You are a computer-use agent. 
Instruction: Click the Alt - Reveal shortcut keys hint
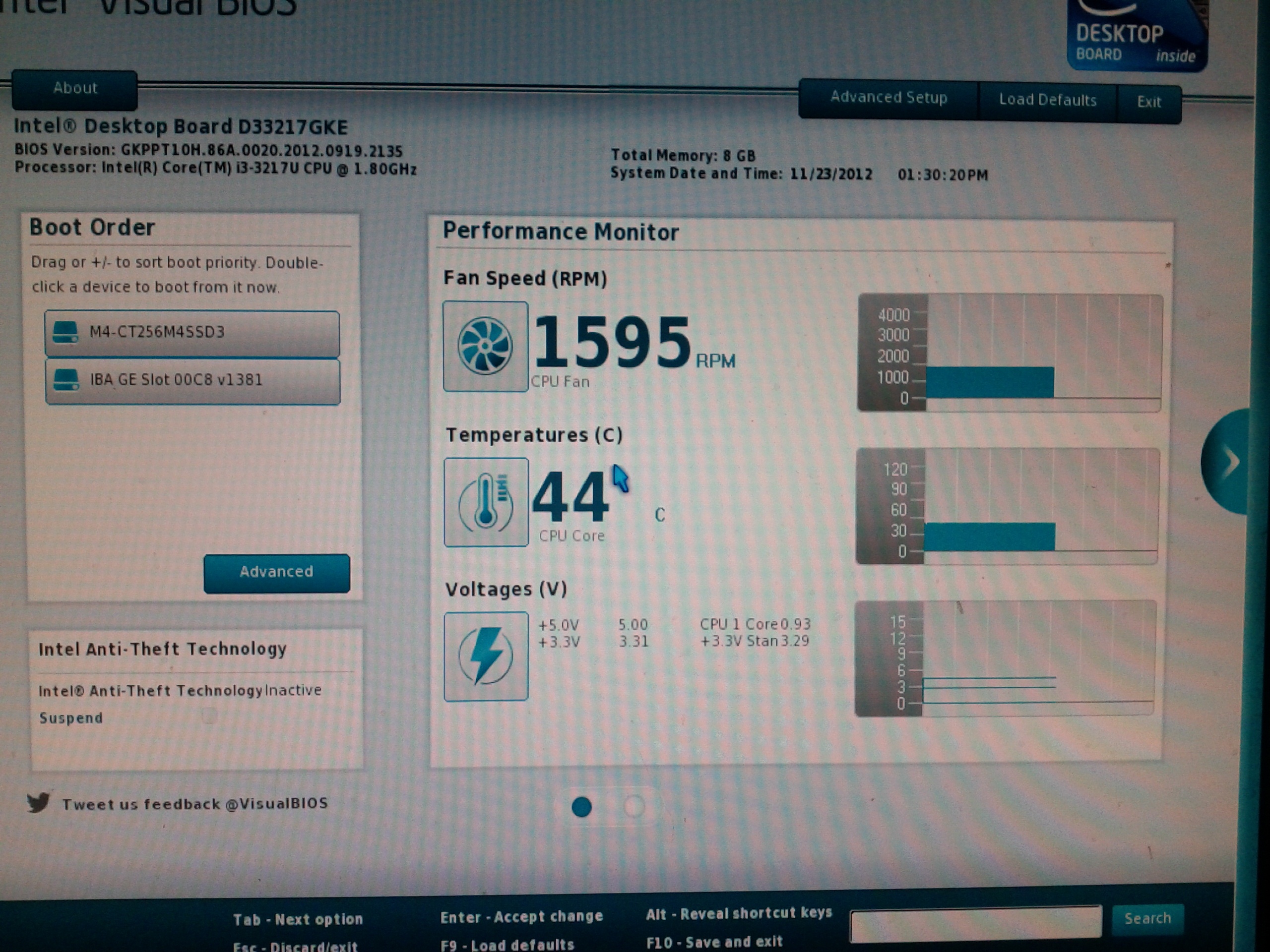point(739,913)
